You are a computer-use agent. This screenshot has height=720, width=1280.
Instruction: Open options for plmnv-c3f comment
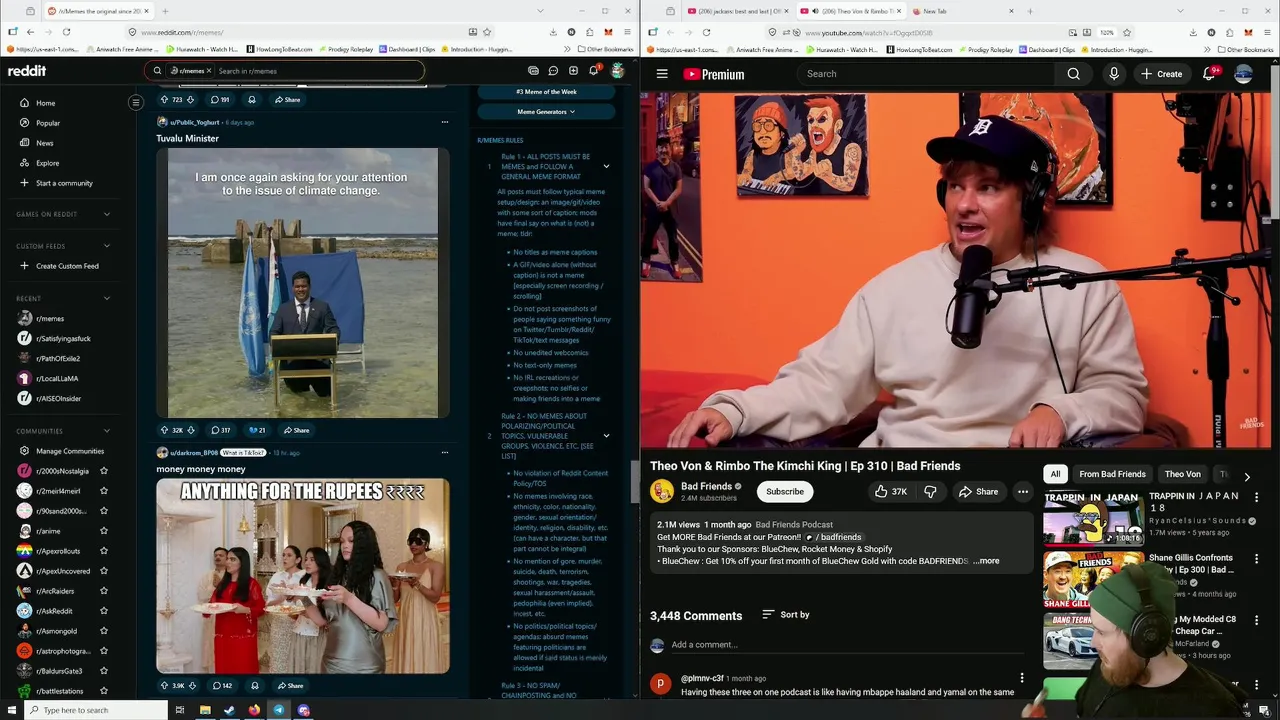tap(1021, 678)
